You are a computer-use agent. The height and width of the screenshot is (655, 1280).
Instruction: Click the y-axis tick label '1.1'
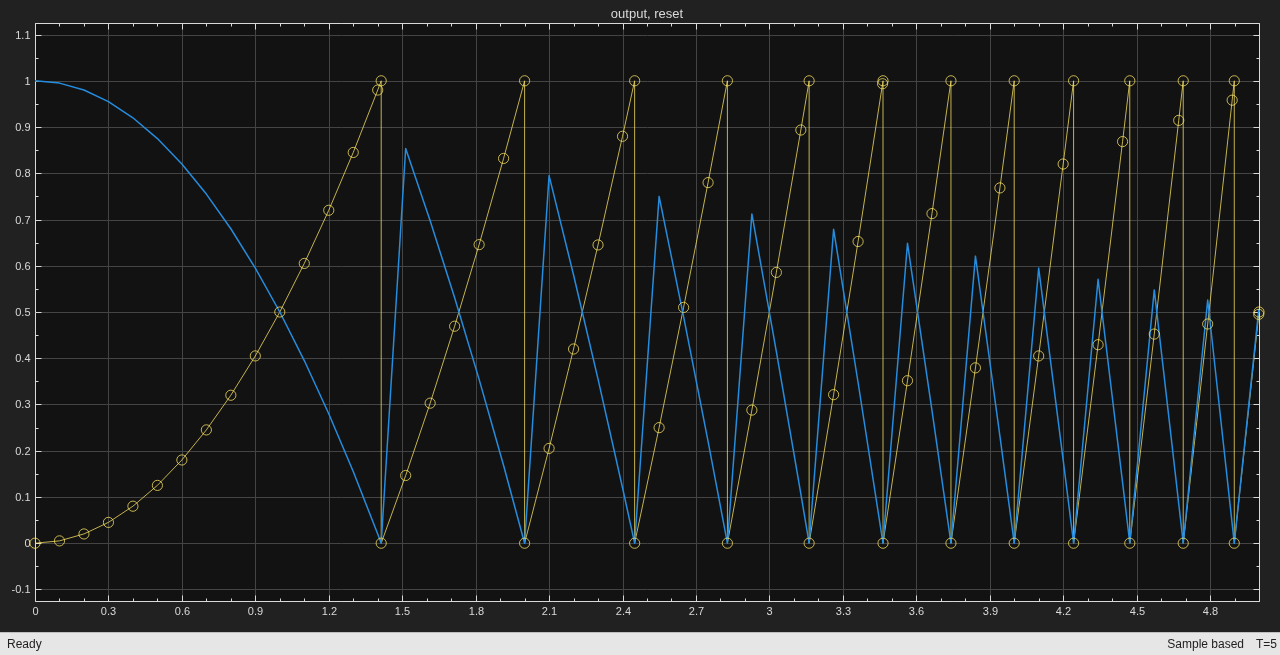coord(22,35)
